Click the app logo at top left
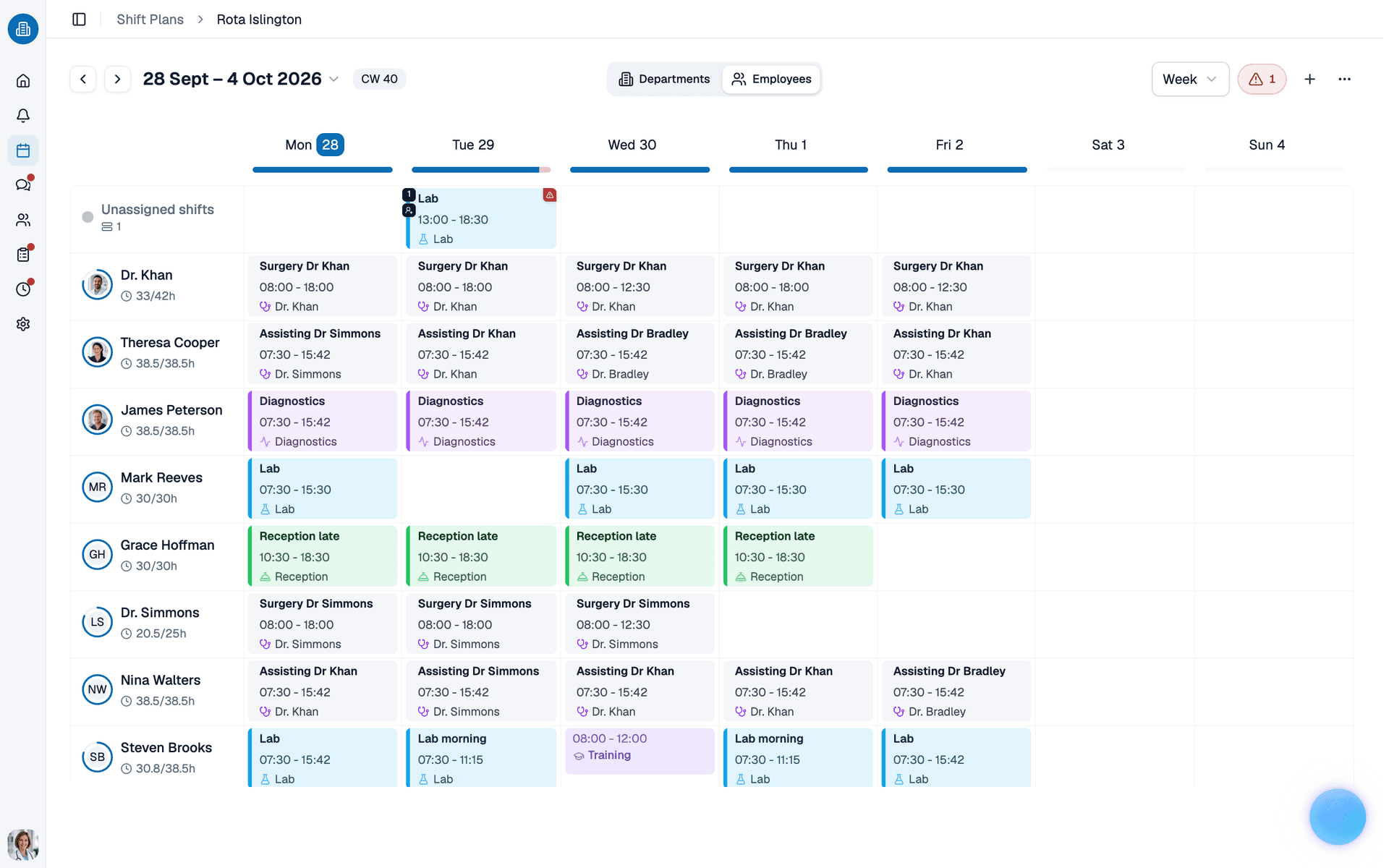Screen dimensions: 1389x868 (x=23, y=29)
